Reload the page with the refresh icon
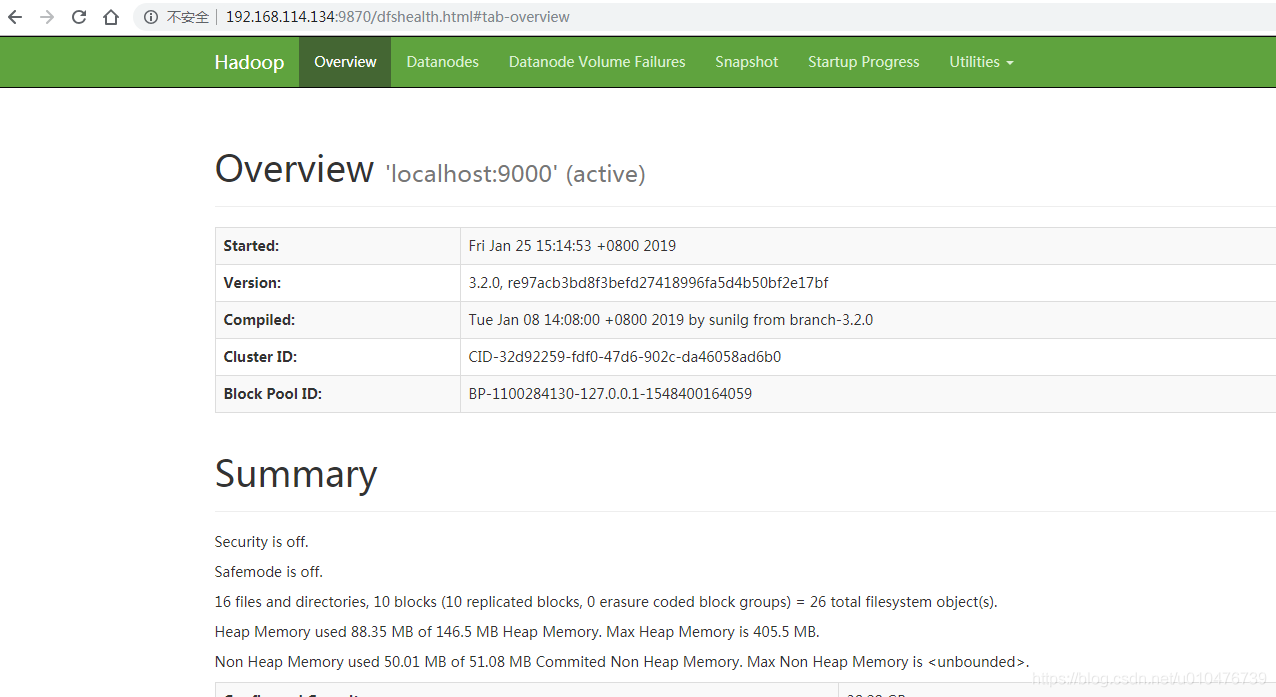This screenshot has height=697, width=1276. click(79, 17)
